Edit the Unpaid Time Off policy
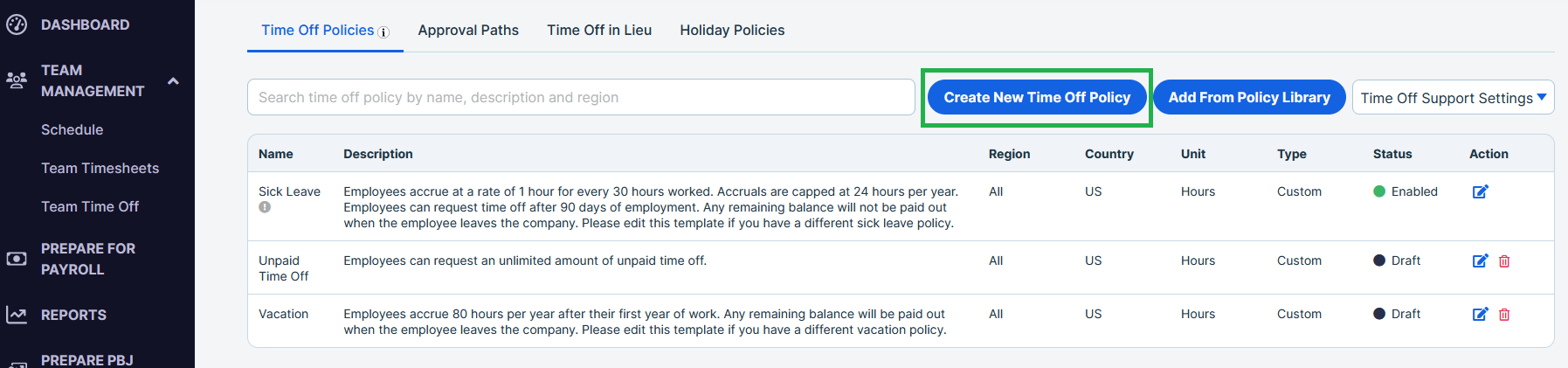1568x368 pixels. click(x=1480, y=260)
